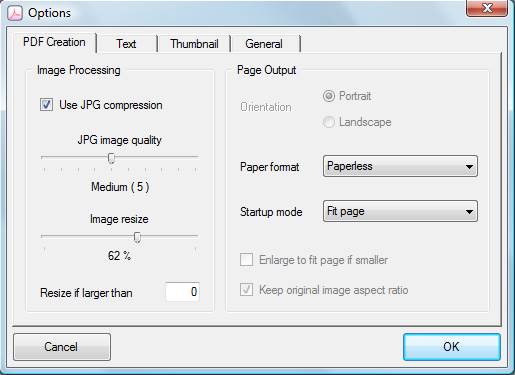Select the PDF Creation tab
This screenshot has height=375, width=515.
click(54, 42)
